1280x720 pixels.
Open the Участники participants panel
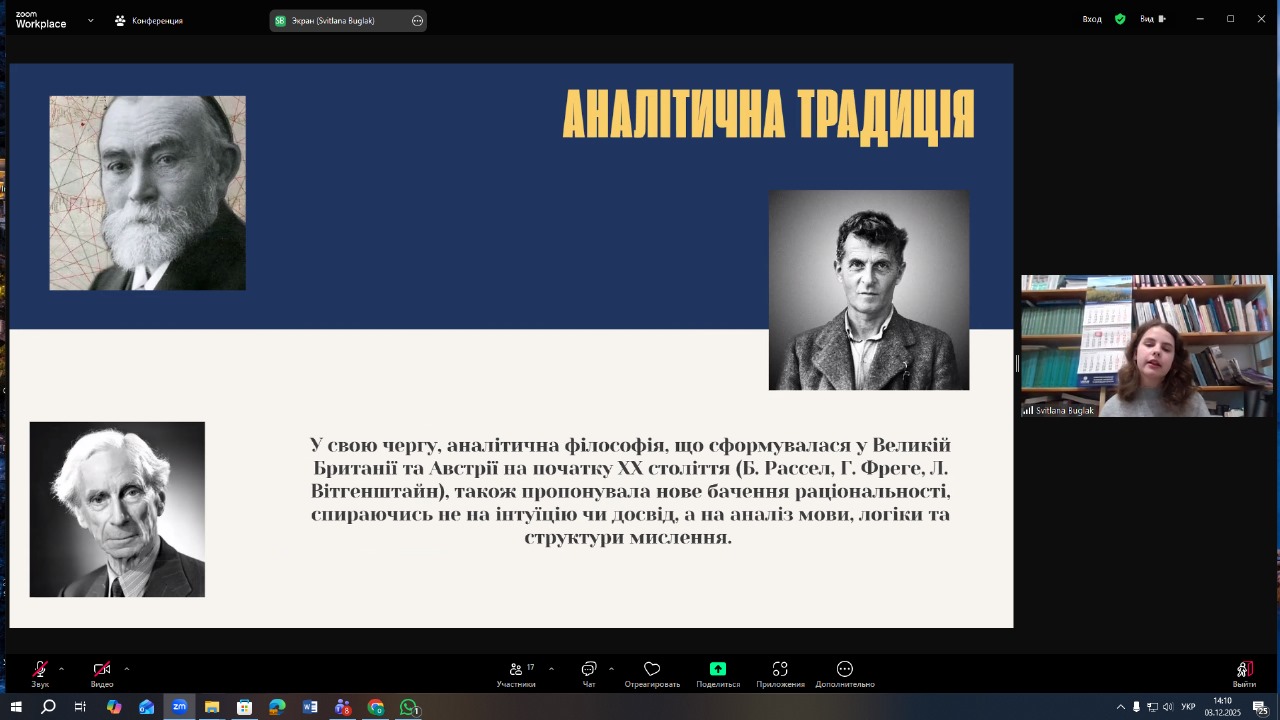click(516, 670)
